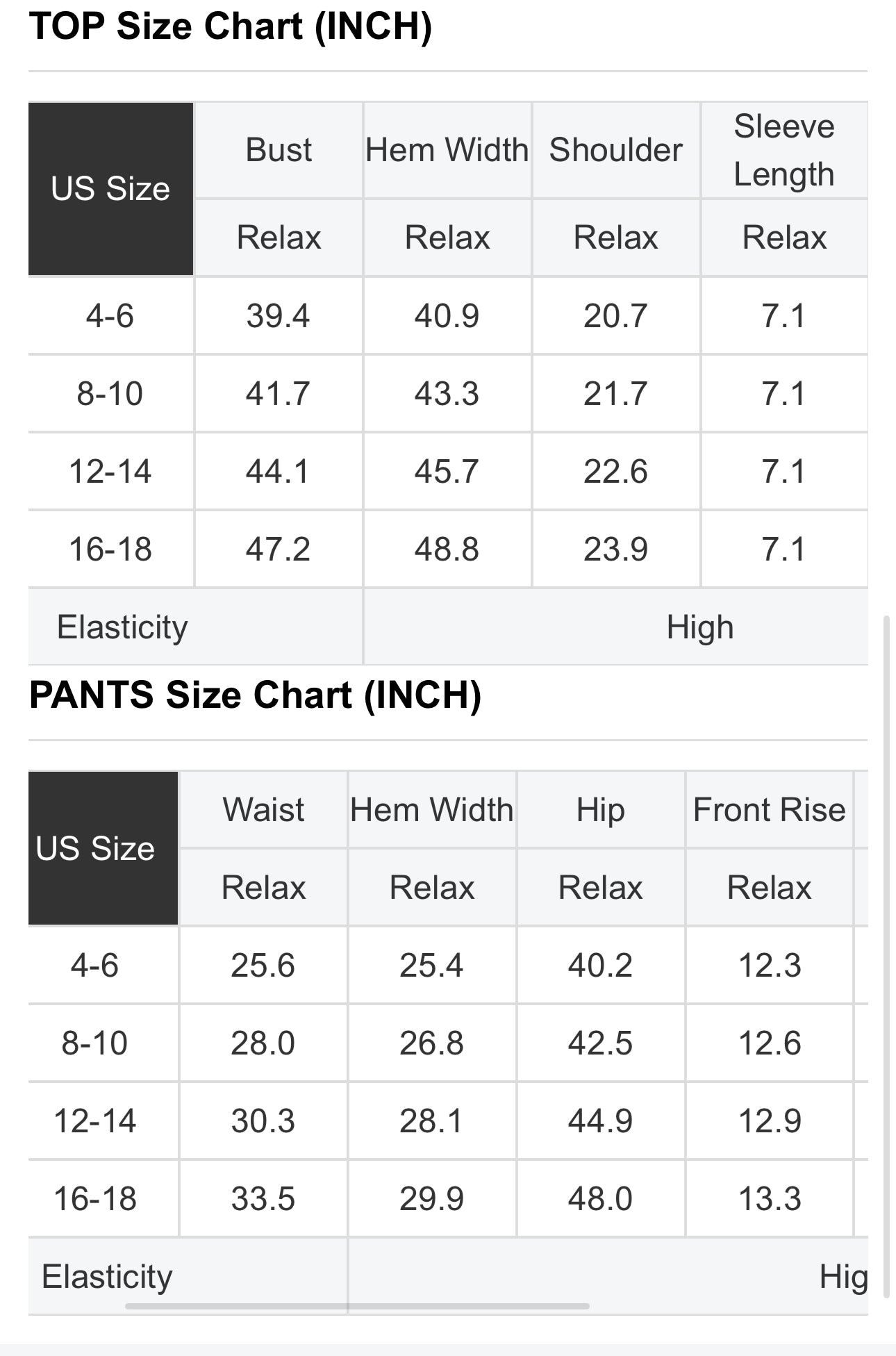Select the 48.8 hem width cell

tap(447, 549)
